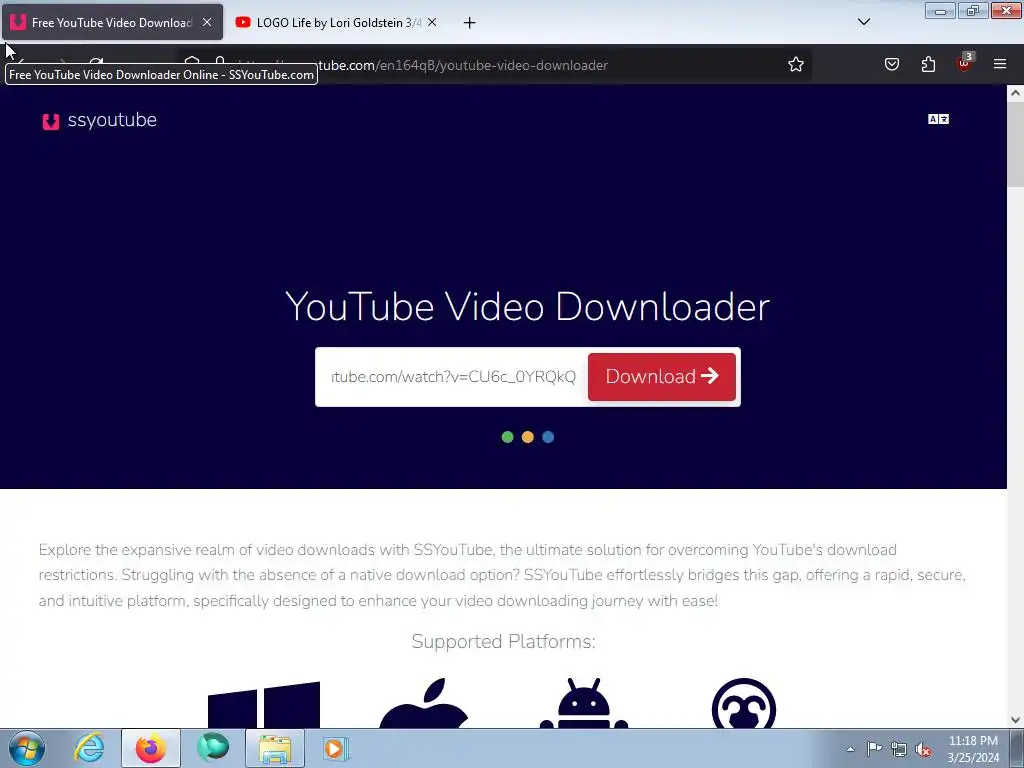1024x768 pixels.
Task: Switch to the LOGO Life by Lori Goldstein tab
Action: click(x=337, y=23)
